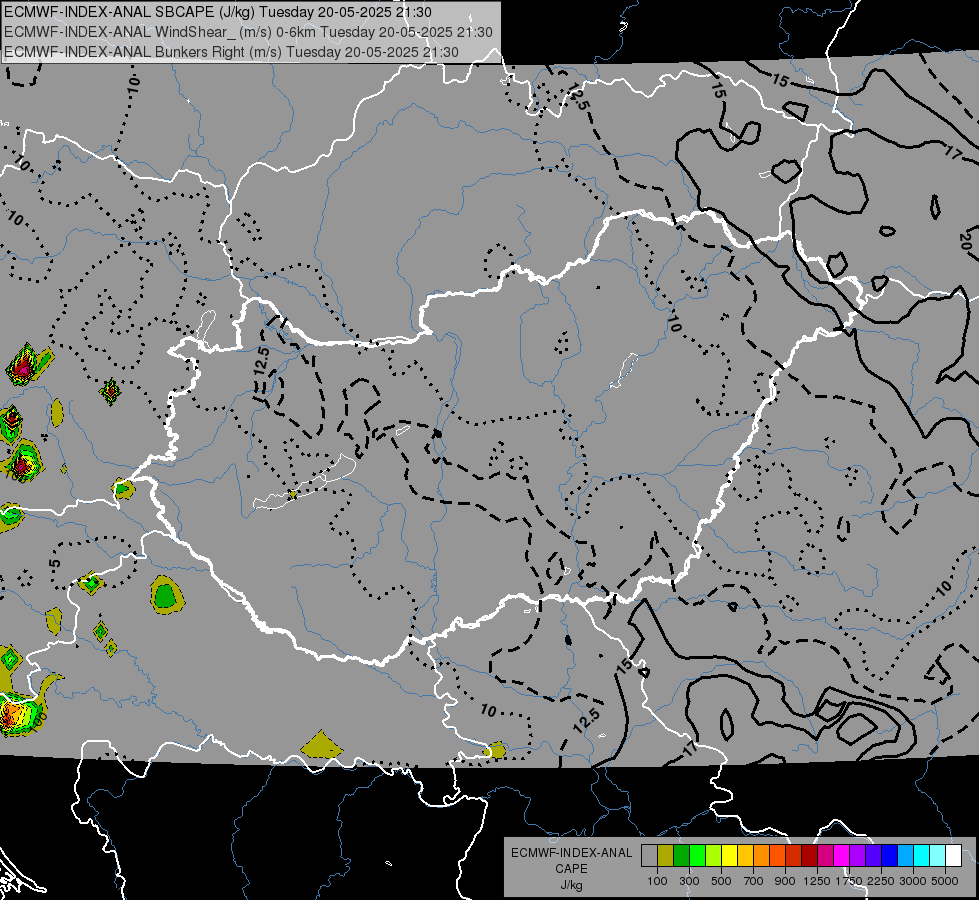Click the 1250 legend tick label

pyautogui.click(x=817, y=881)
